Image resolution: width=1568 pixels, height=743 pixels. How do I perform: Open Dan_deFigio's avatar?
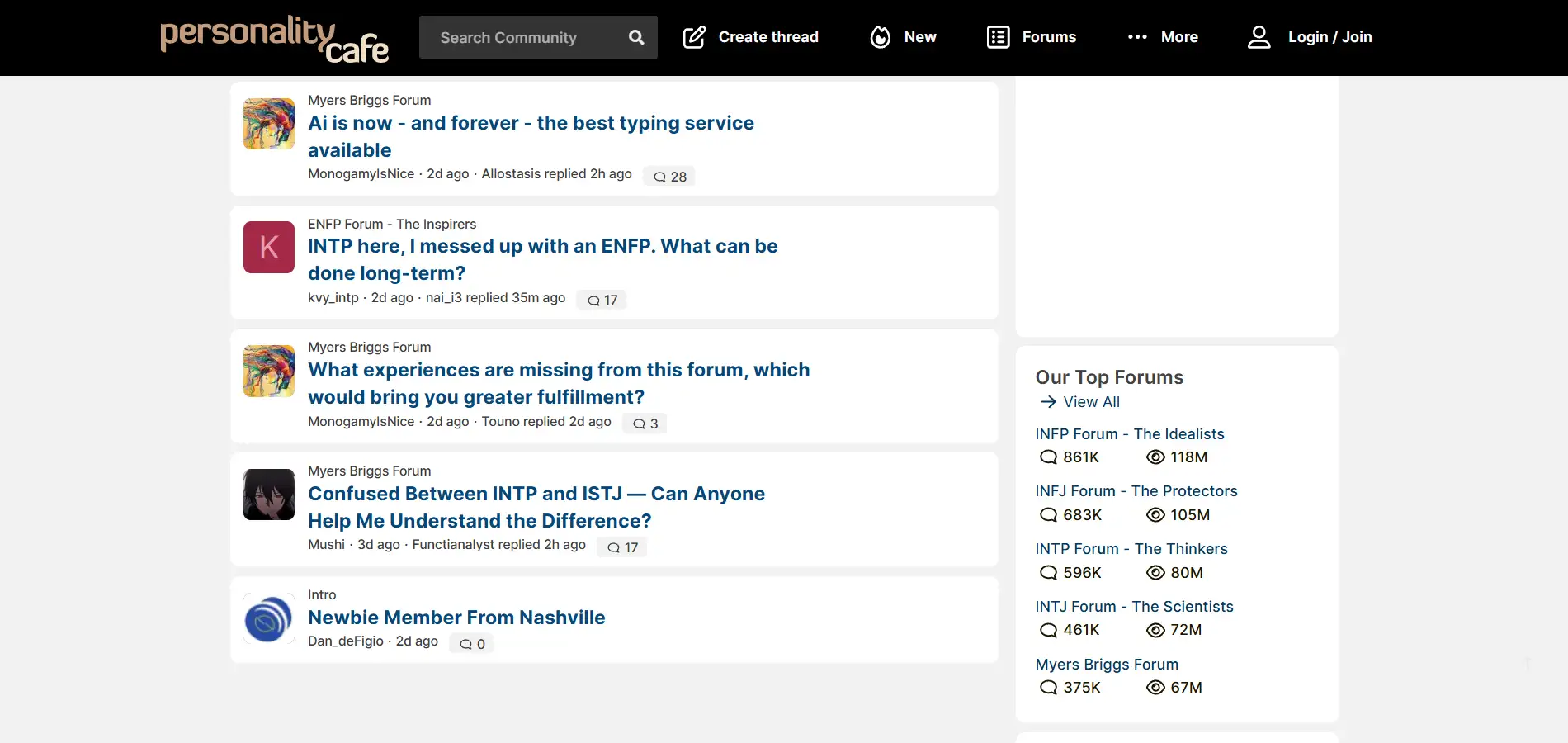269,618
